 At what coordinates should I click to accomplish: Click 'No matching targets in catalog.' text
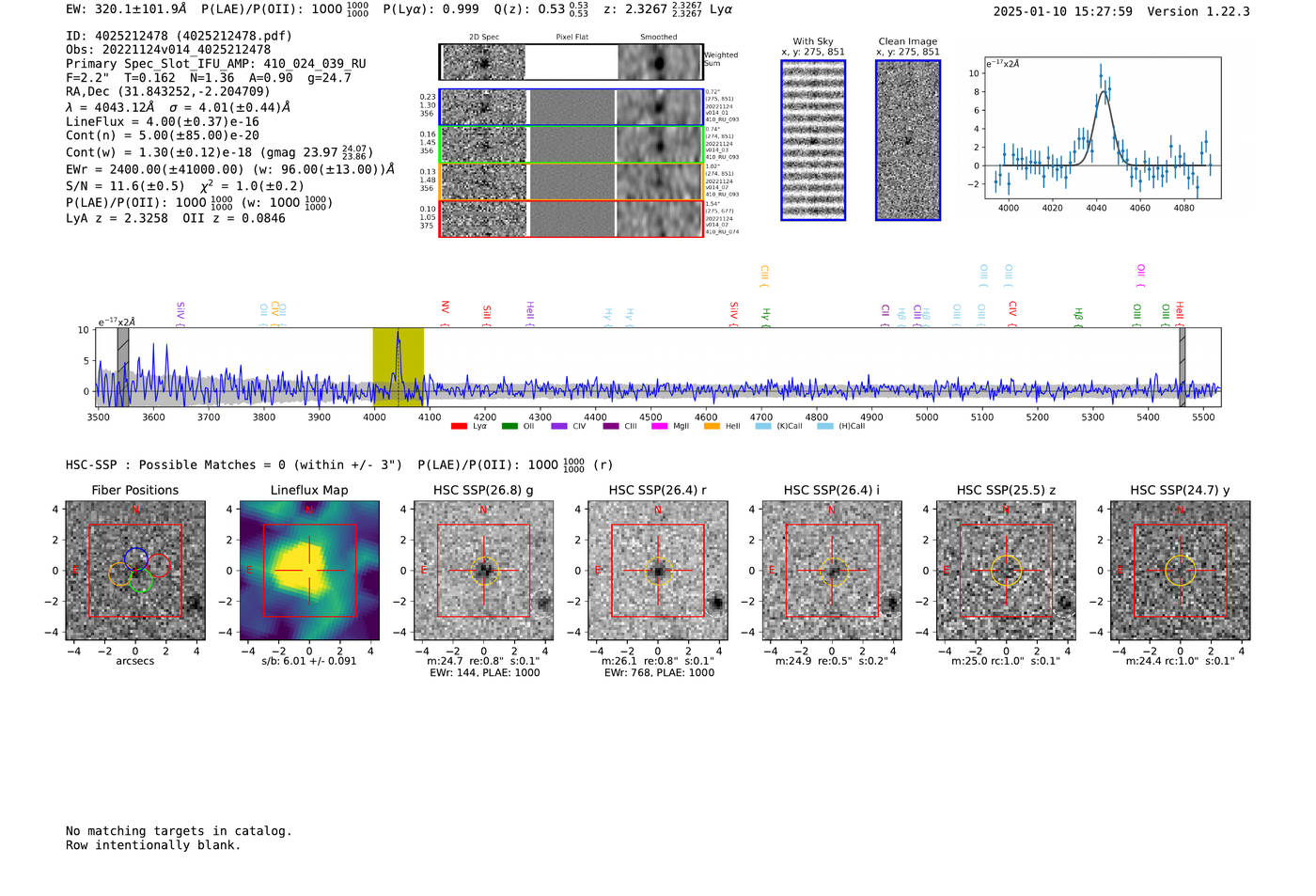coord(179,830)
